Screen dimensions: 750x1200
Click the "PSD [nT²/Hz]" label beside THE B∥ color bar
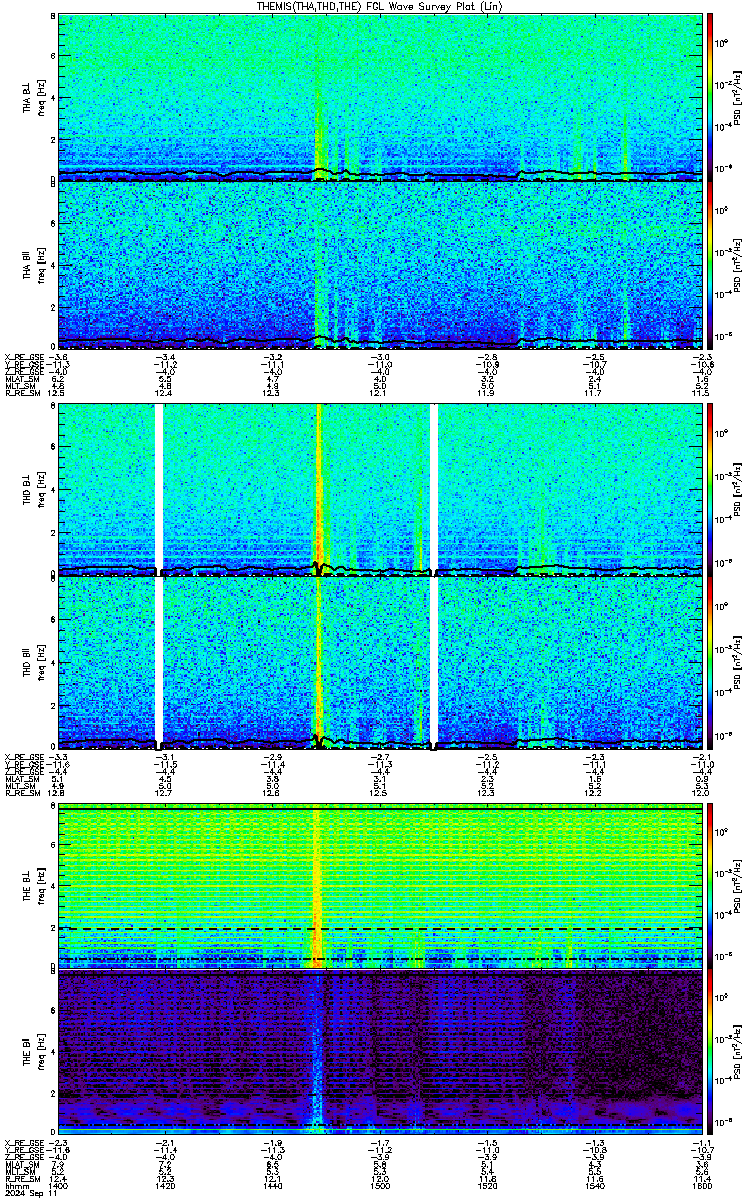[736, 1051]
